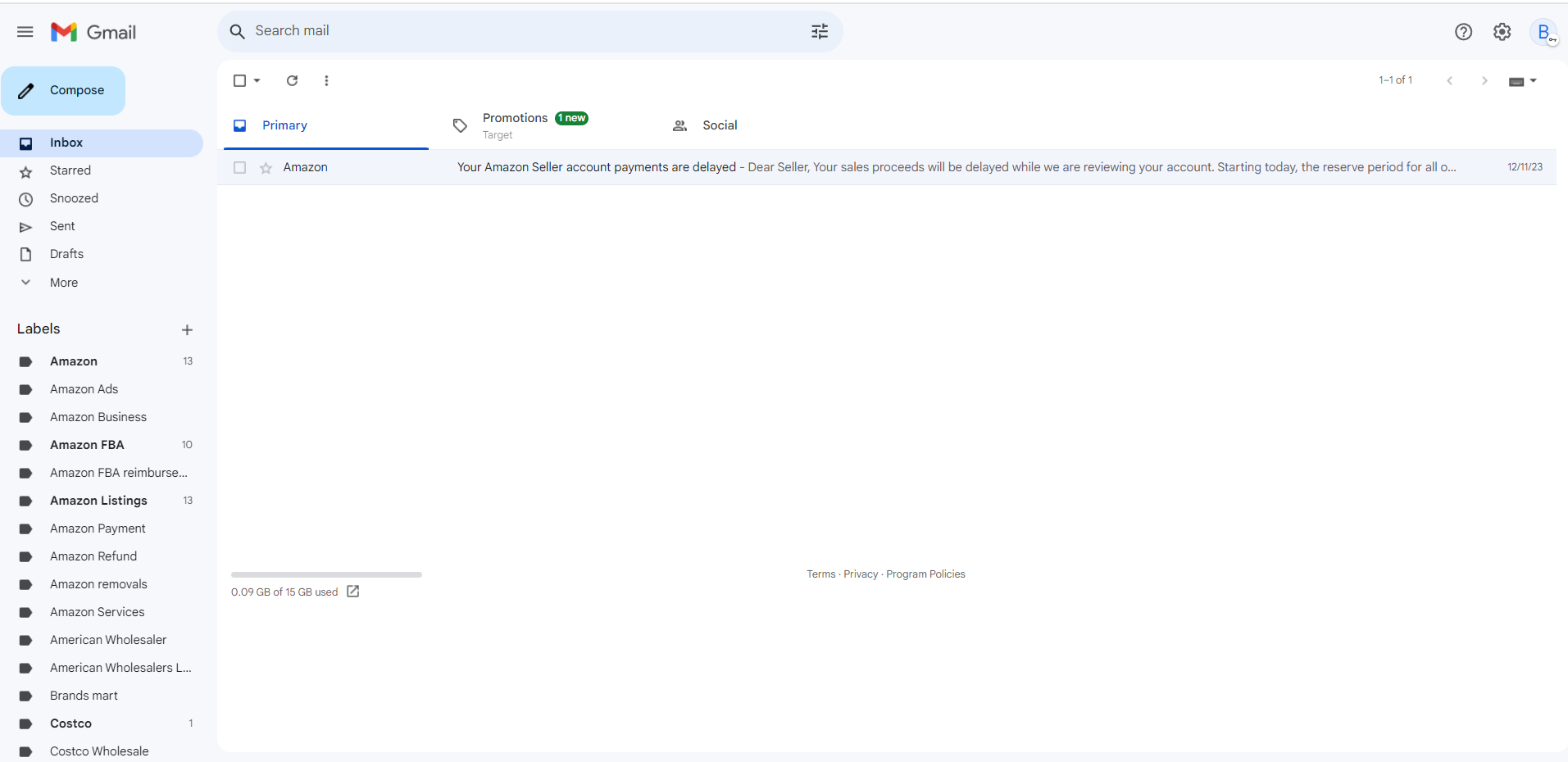Click the Amazon Payment label icon

(25, 528)
